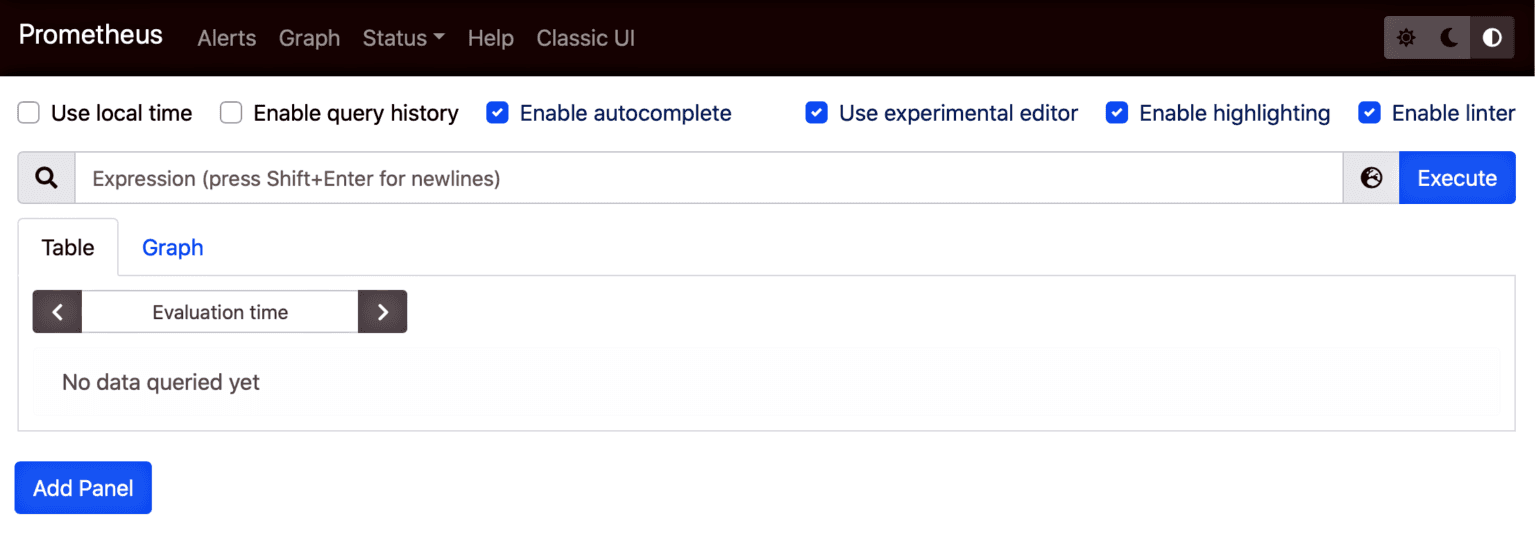
Task: Click the magnifier search icon
Action: 46,178
